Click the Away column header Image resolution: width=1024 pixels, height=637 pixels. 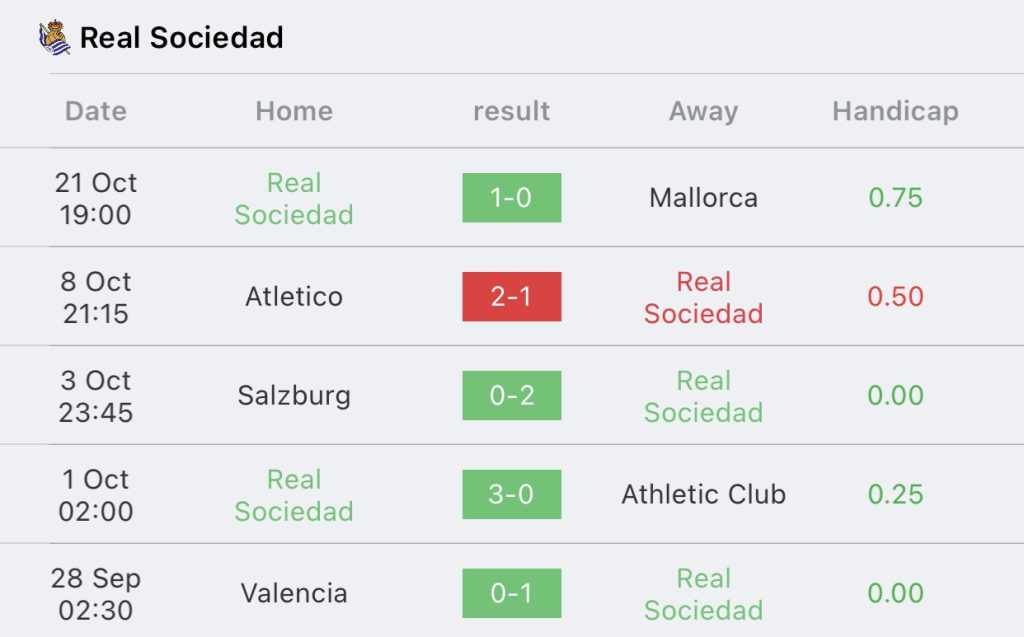[x=703, y=111]
